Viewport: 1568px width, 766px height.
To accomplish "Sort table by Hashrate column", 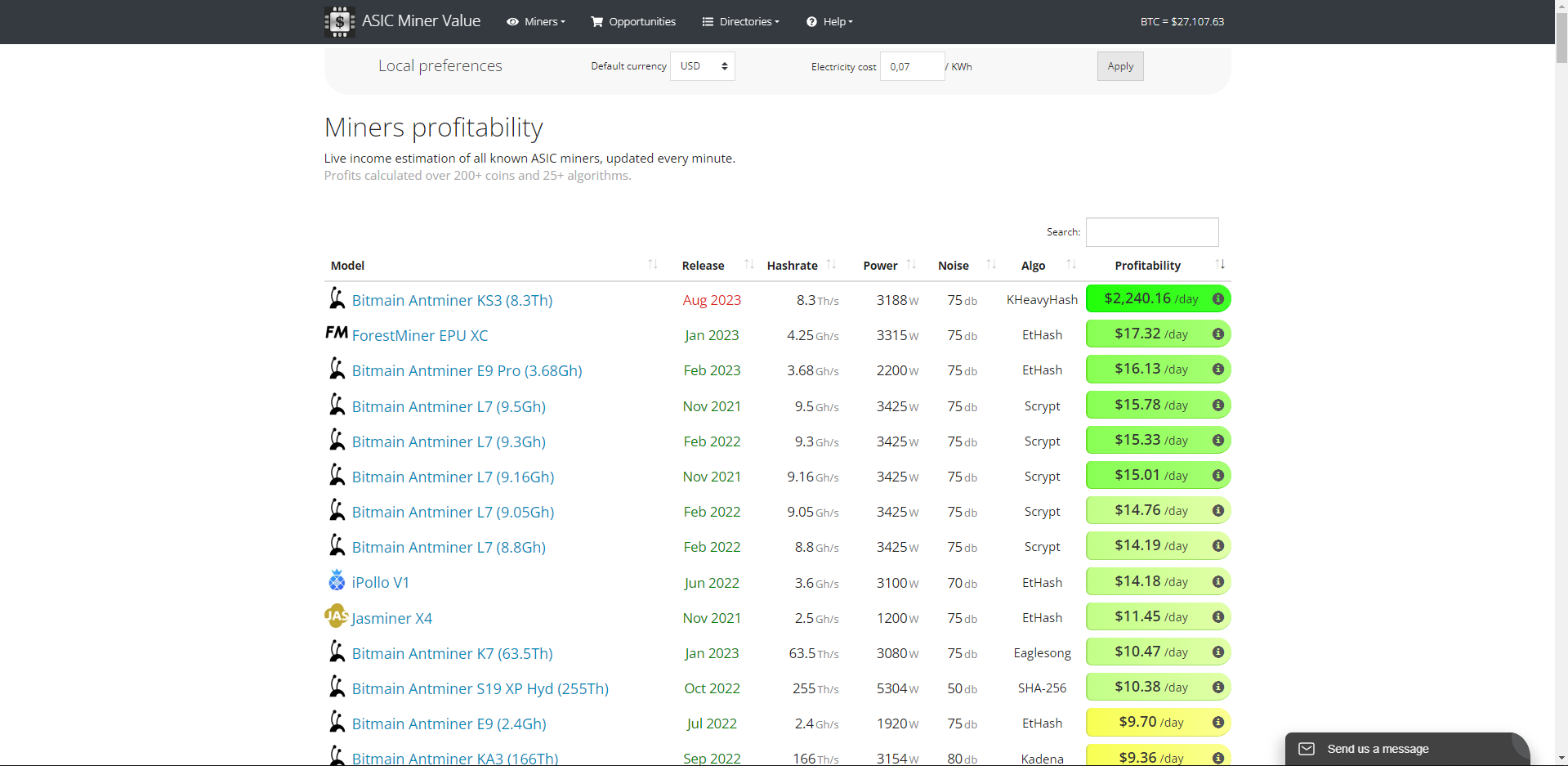I will [801, 266].
